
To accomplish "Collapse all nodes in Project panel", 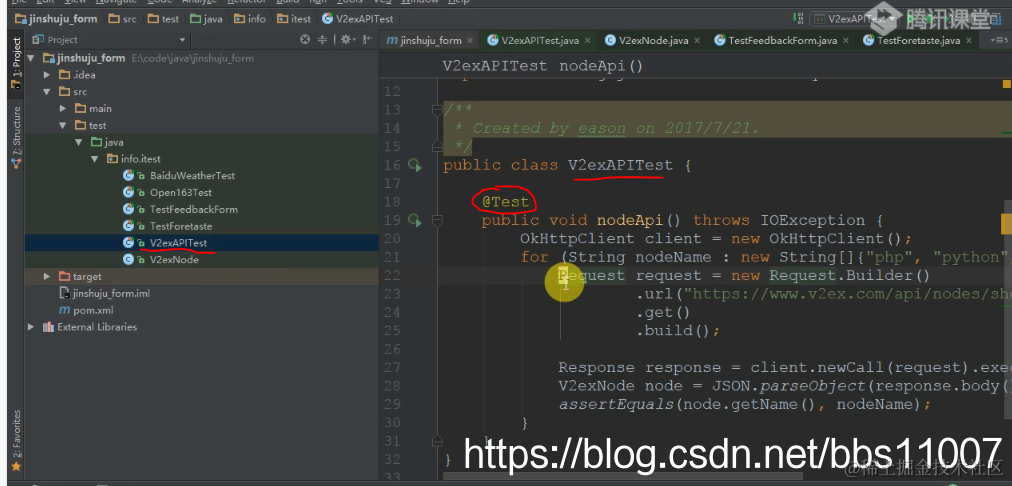I will (323, 40).
